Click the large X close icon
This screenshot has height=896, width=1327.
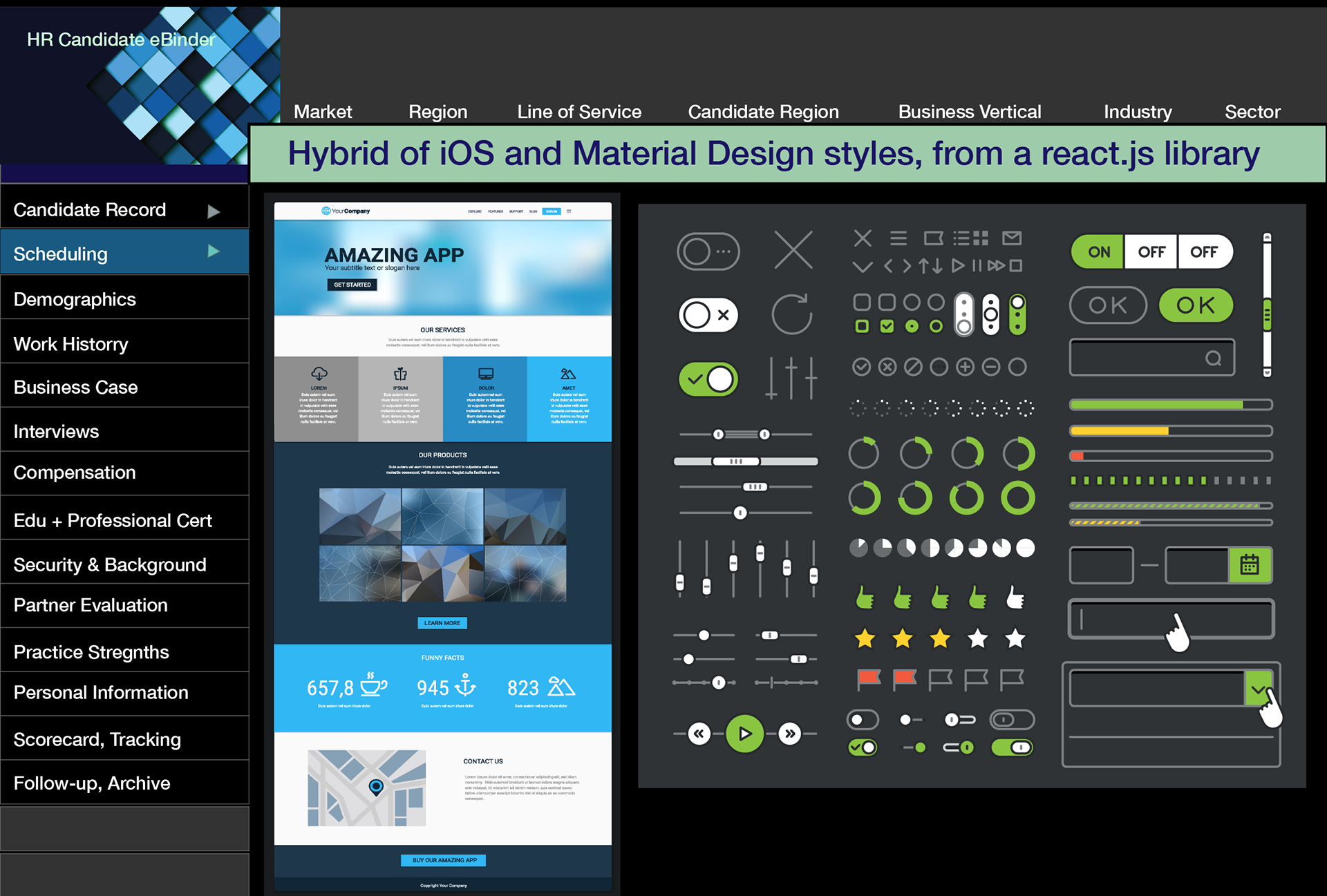pos(793,250)
